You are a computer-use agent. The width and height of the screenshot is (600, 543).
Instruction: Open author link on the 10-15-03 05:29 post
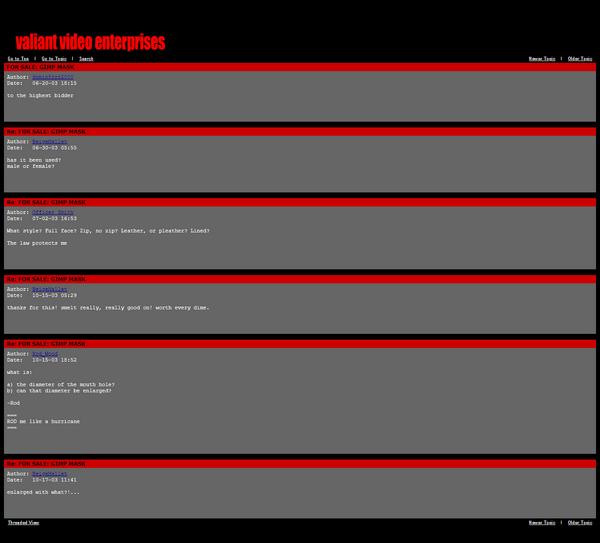pos(49,289)
